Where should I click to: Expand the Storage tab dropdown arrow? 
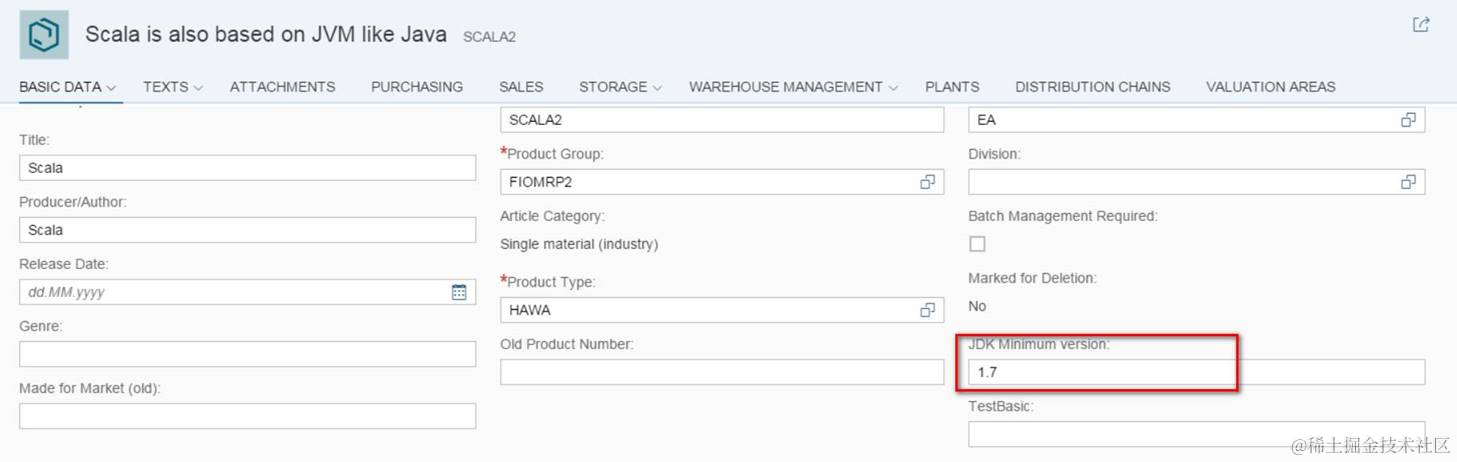coord(657,88)
